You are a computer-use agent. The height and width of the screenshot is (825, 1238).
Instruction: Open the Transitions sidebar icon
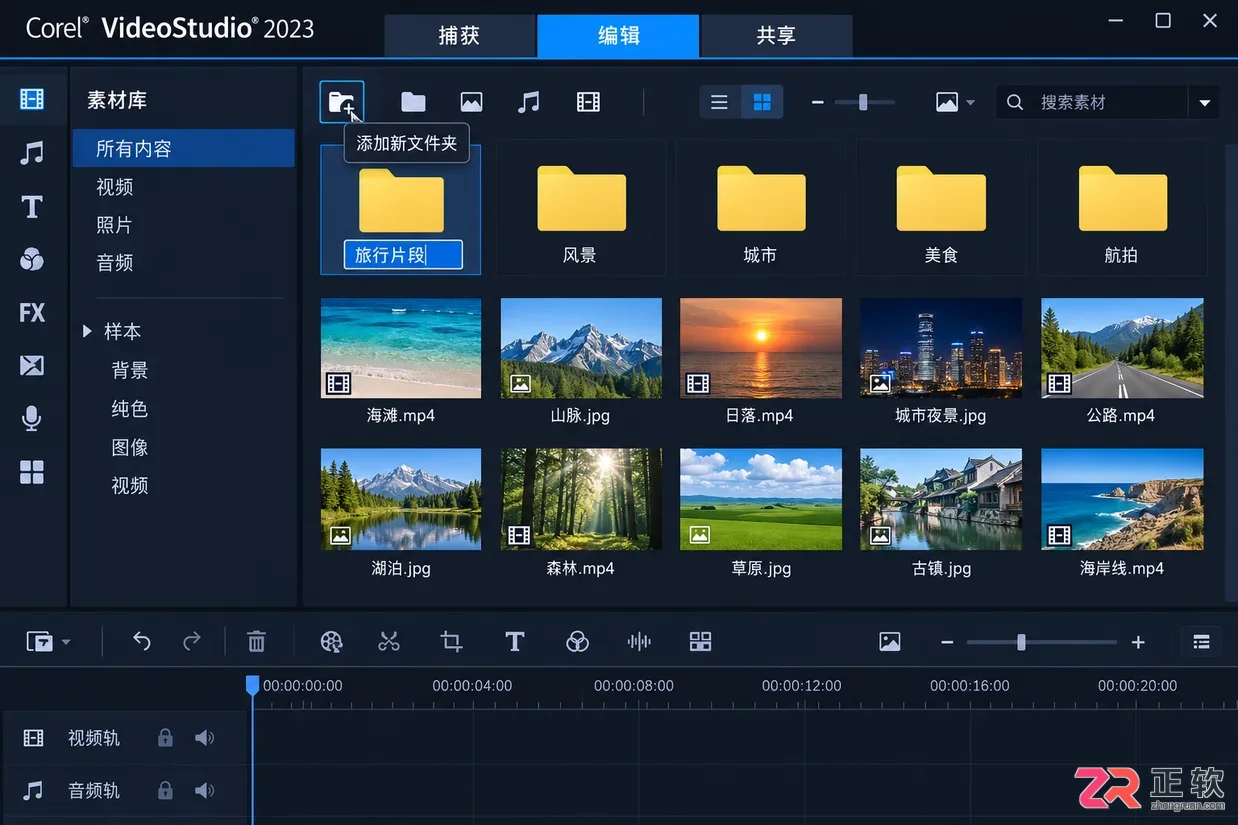32,365
